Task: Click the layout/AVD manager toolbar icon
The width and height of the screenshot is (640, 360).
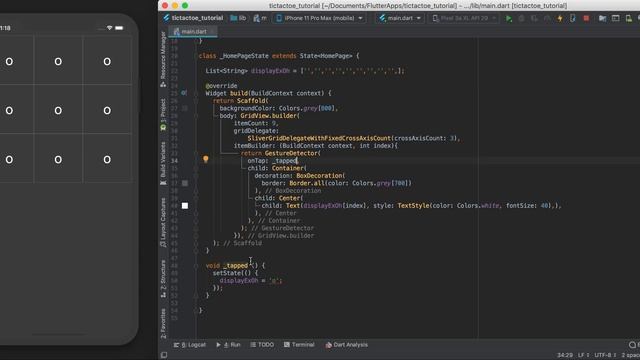Action: point(616,18)
